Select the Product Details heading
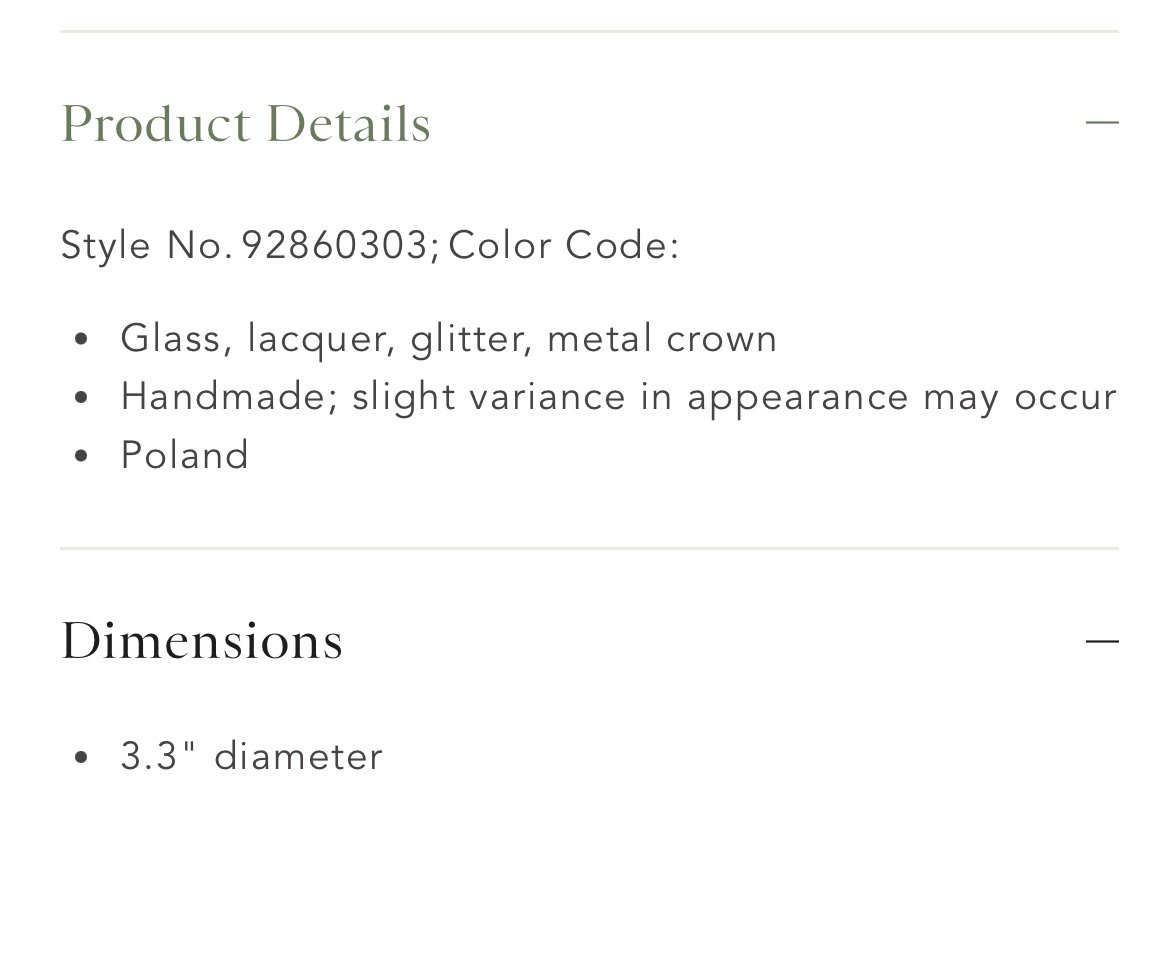 coord(245,124)
